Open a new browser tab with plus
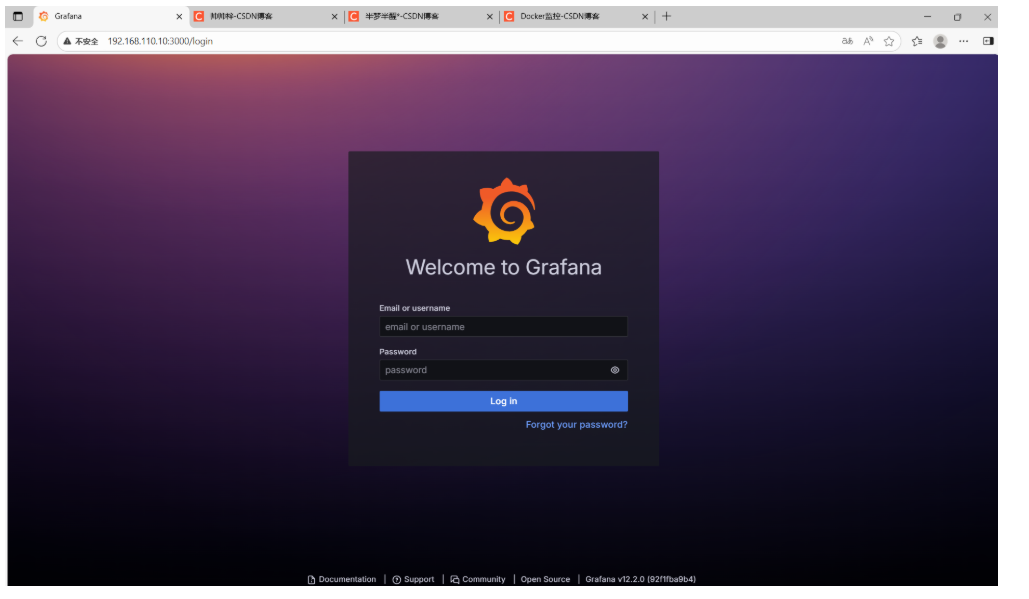 (667, 16)
